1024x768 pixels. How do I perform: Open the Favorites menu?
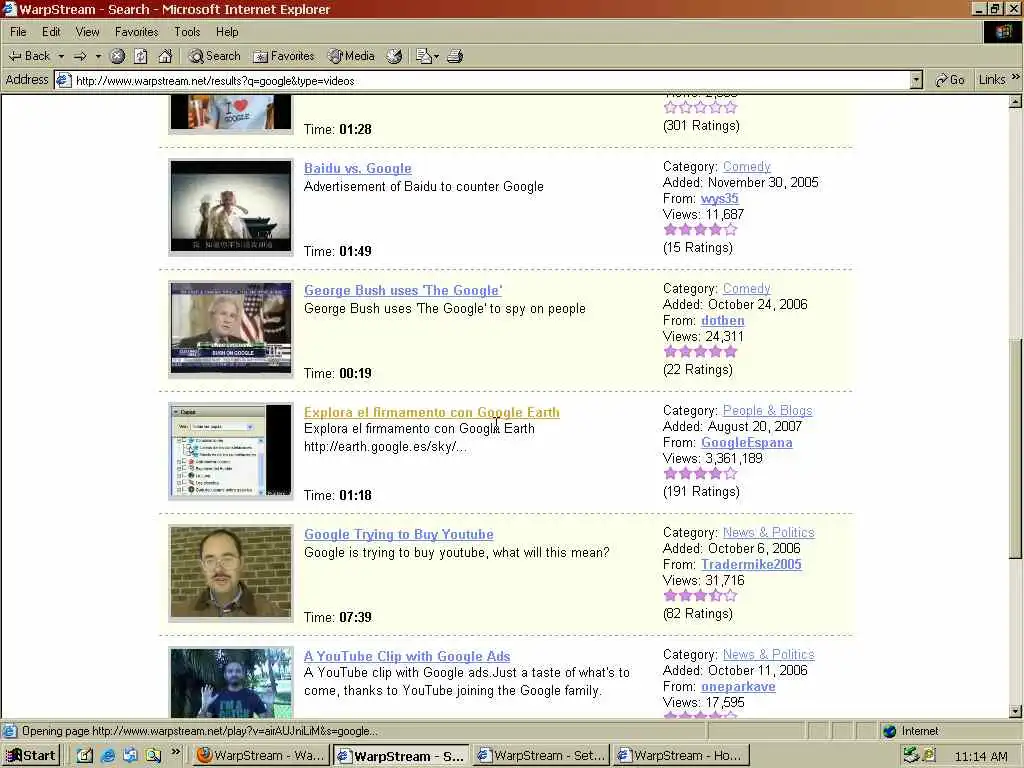[136, 32]
